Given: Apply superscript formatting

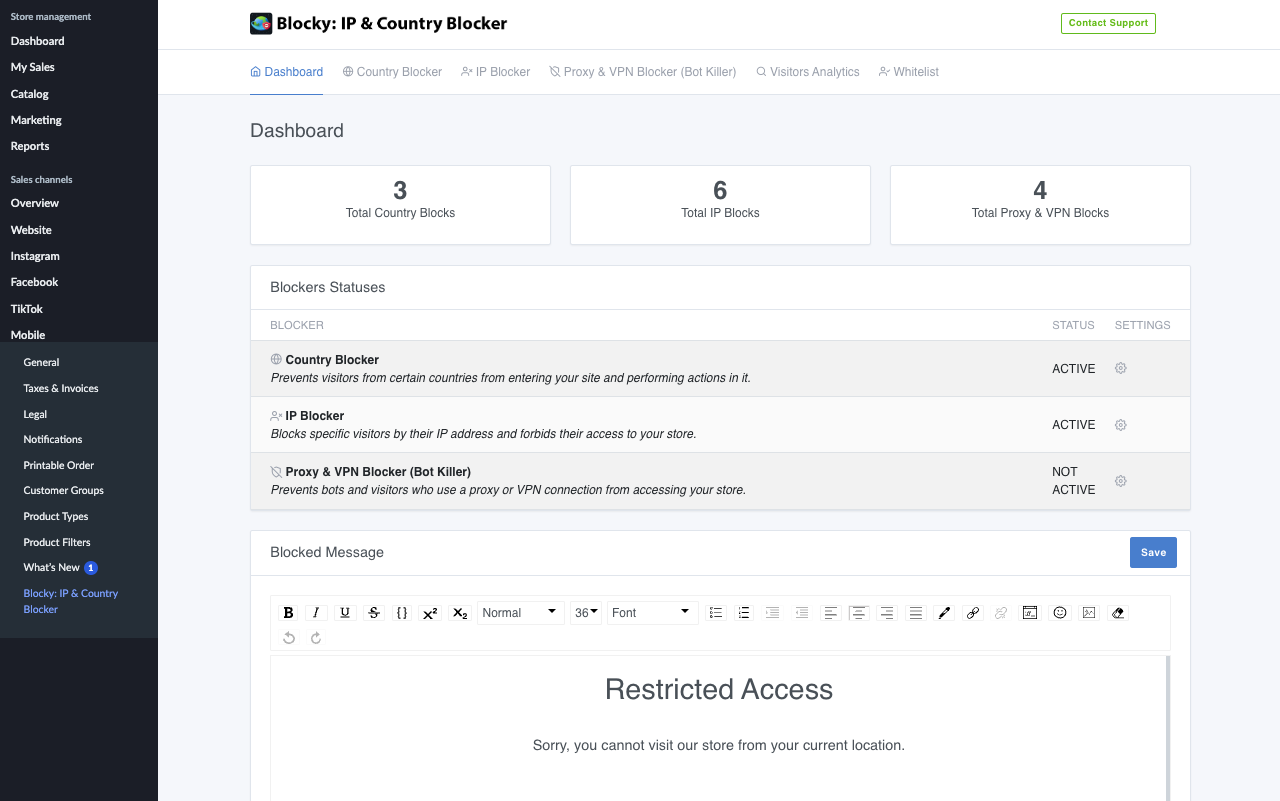Looking at the screenshot, I should [x=430, y=613].
